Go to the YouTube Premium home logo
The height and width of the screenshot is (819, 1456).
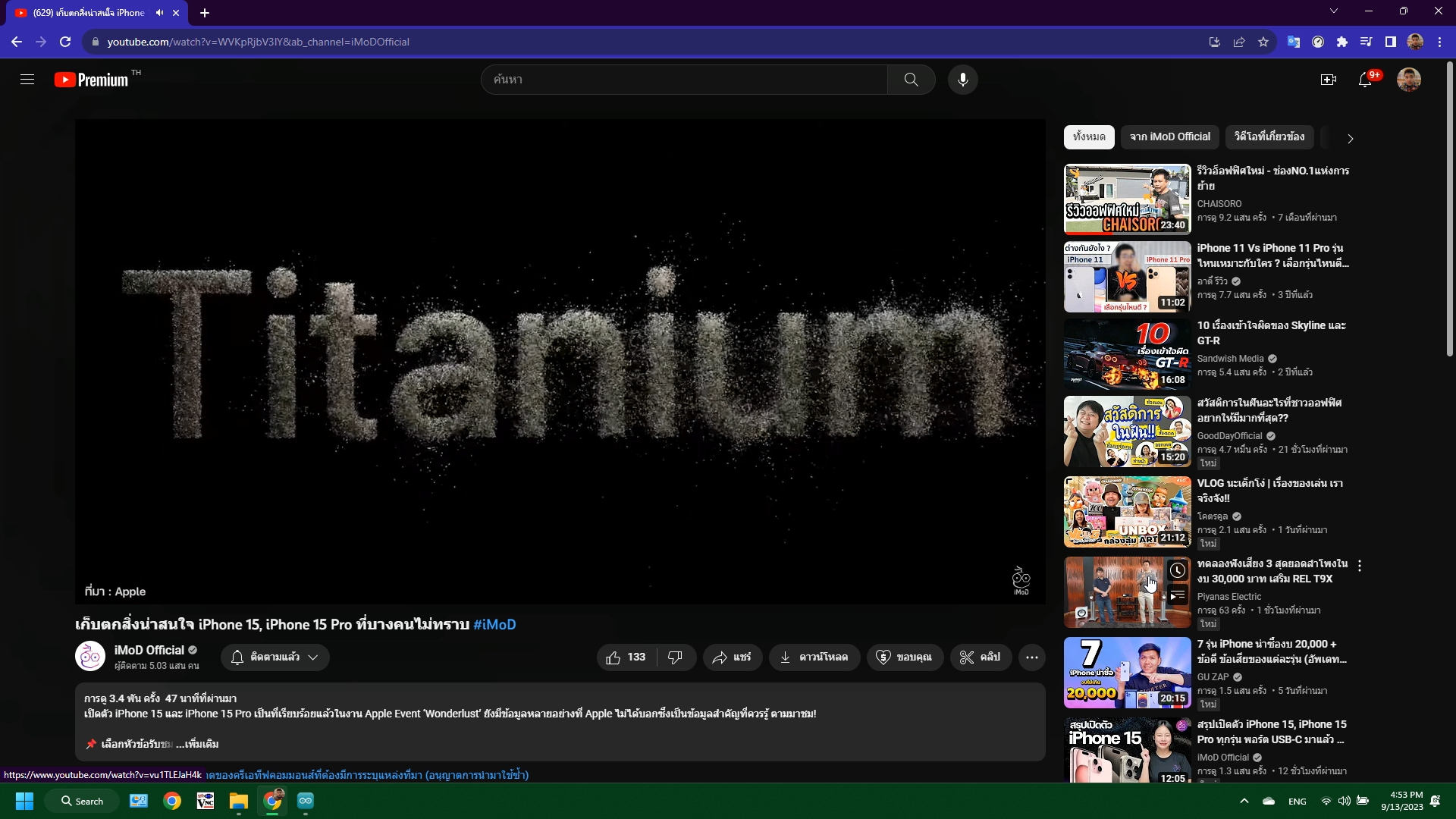(92, 80)
